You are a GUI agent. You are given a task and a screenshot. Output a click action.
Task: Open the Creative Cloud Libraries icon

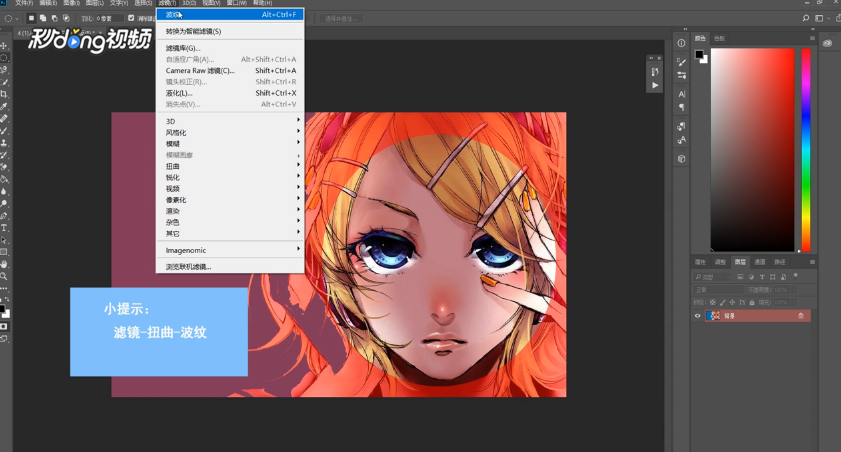tap(828, 43)
